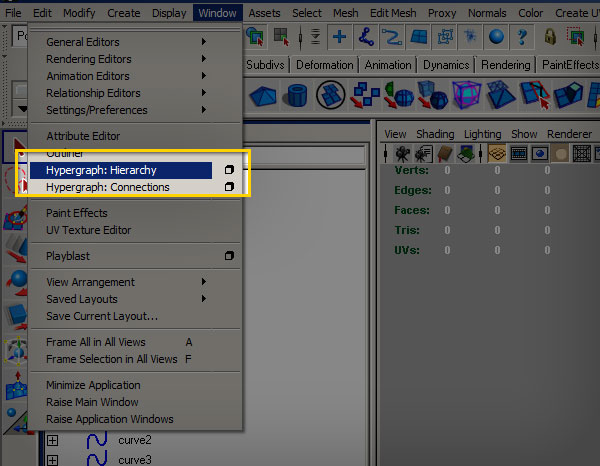Toggle viewport film gate icon
Image resolution: width=600 pixels, height=466 pixels.
click(518, 154)
